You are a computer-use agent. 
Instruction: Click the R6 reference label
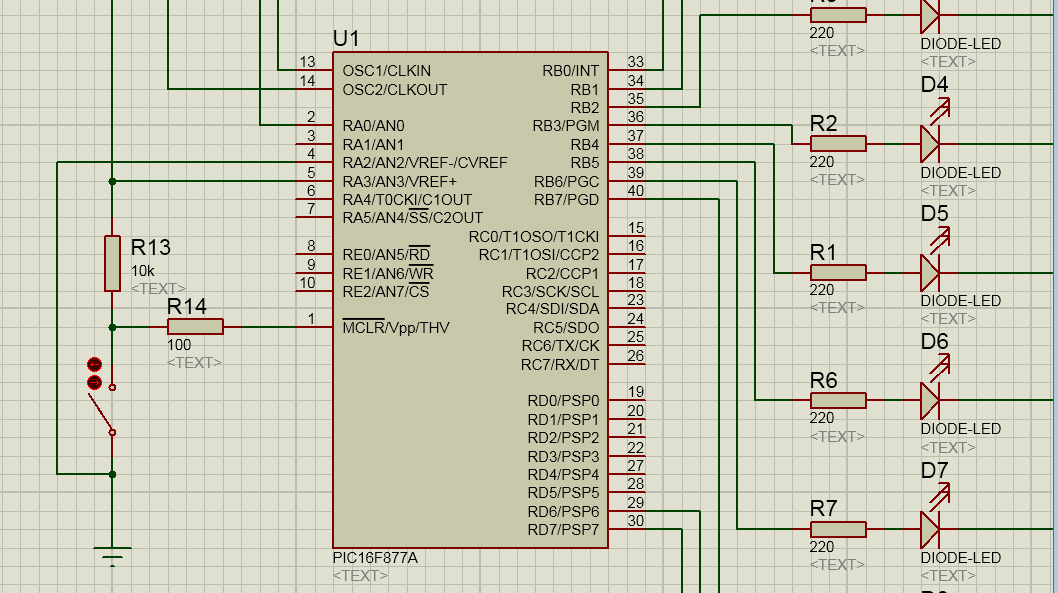click(823, 380)
